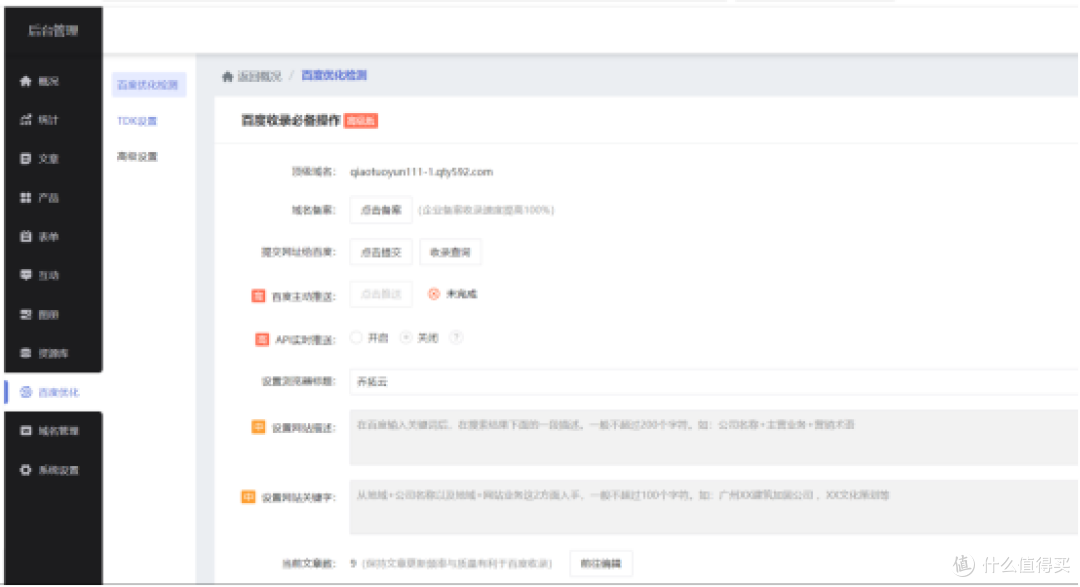This screenshot has height=587, width=1080.
Task: Focus browser title field containing 乔拓云
Action: tap(714, 382)
